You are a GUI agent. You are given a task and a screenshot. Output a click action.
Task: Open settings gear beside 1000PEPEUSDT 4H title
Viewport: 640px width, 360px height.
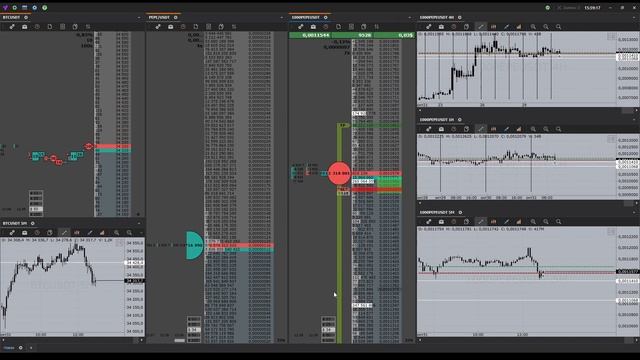(460, 18)
